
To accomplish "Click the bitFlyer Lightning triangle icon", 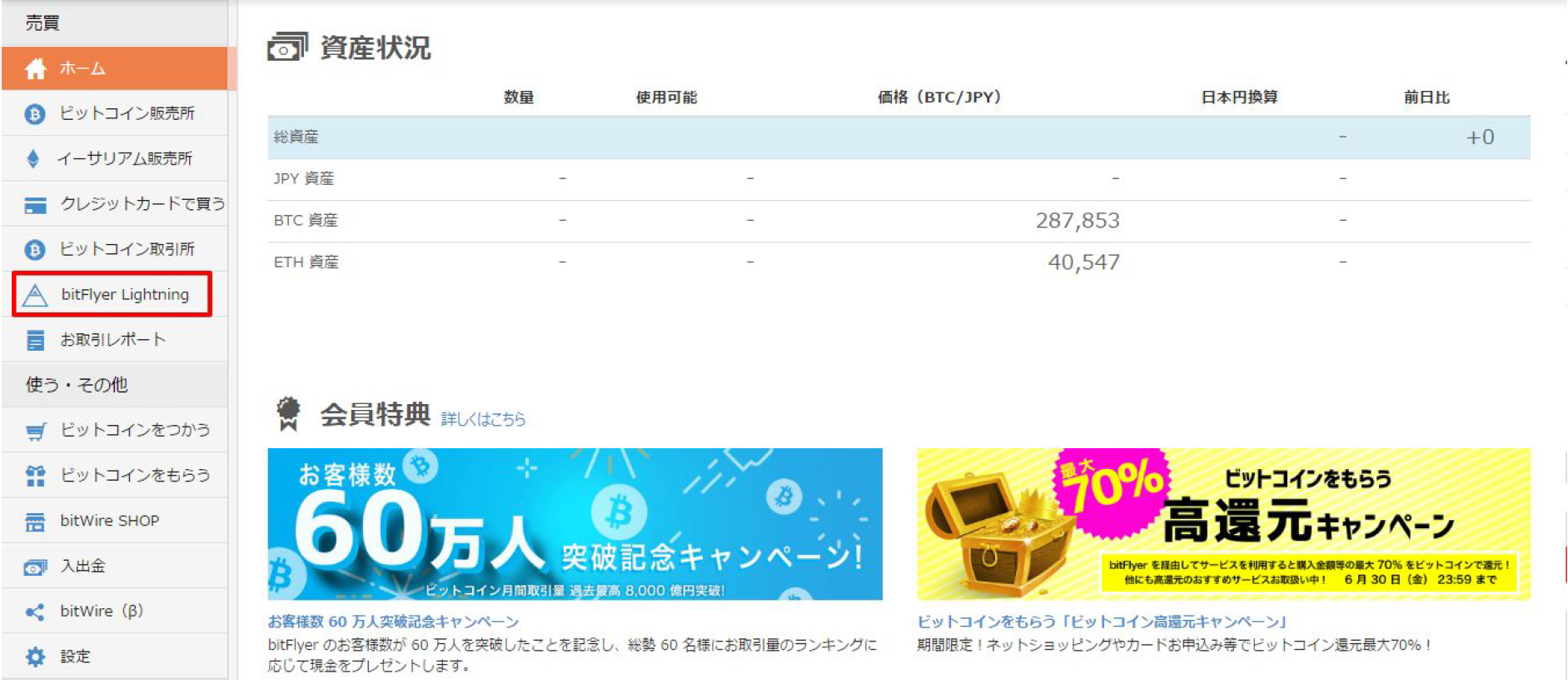I will pyautogui.click(x=35, y=296).
